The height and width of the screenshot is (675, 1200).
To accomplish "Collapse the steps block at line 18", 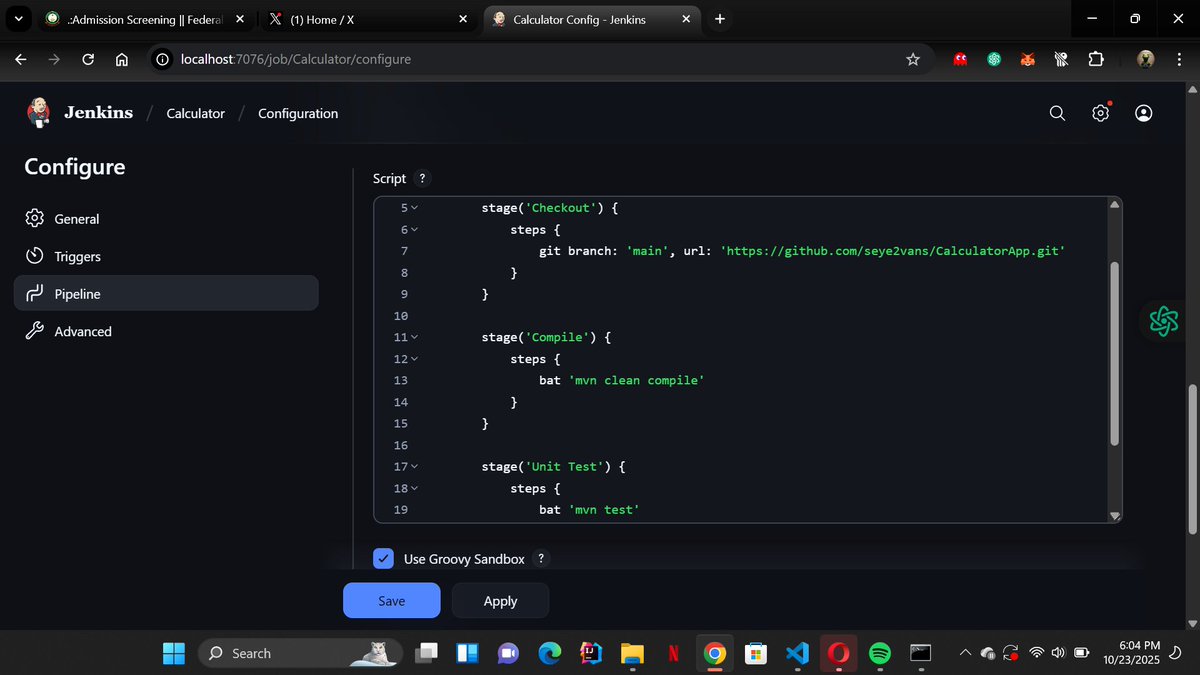I will 415,489.
